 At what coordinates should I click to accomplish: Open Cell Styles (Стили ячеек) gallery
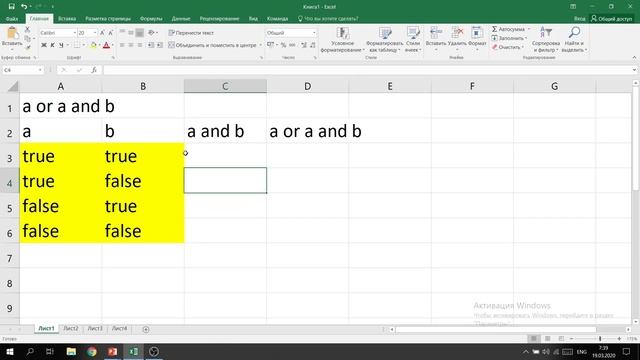click(x=413, y=40)
